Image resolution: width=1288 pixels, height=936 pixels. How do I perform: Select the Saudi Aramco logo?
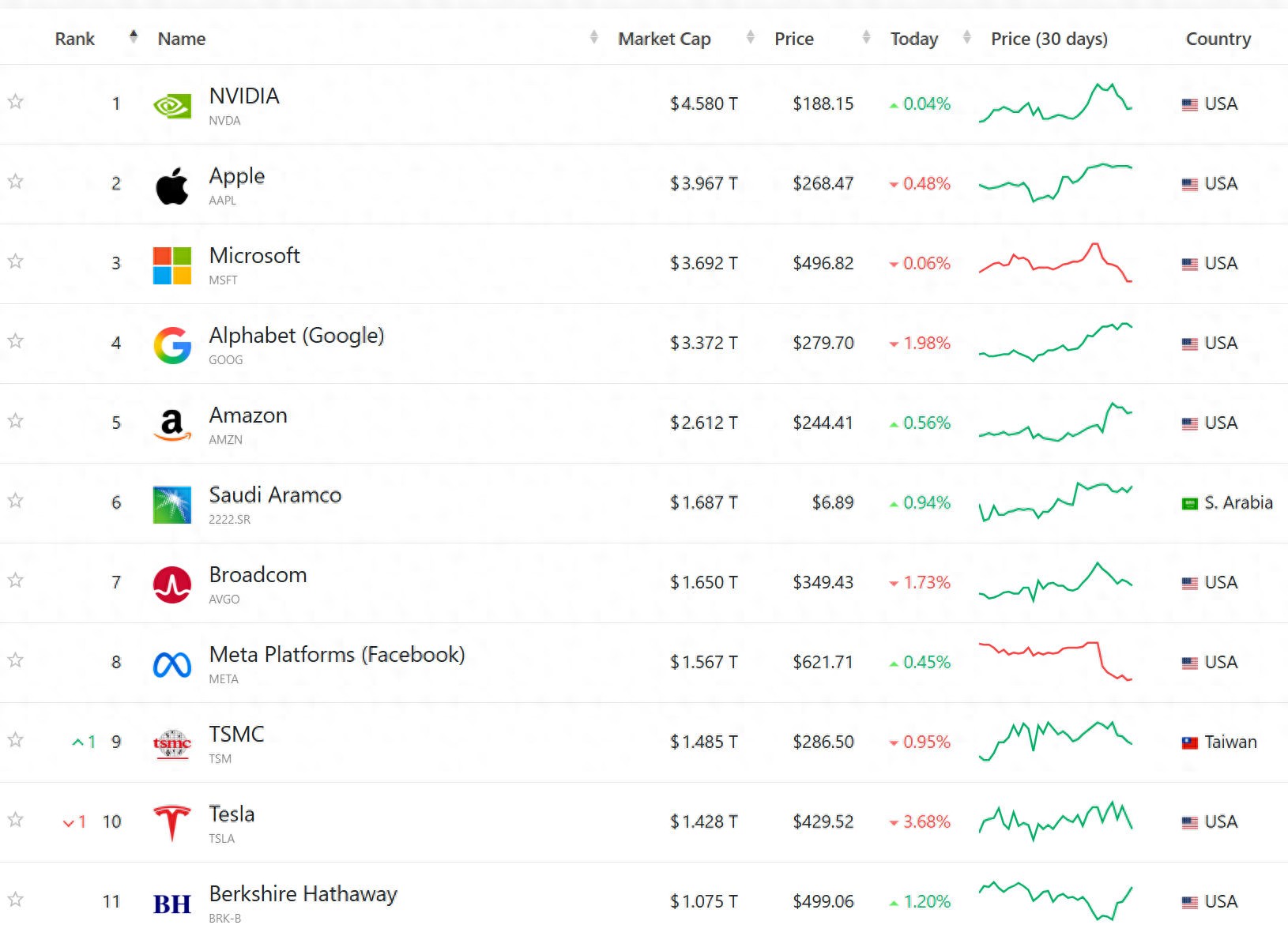tap(171, 505)
